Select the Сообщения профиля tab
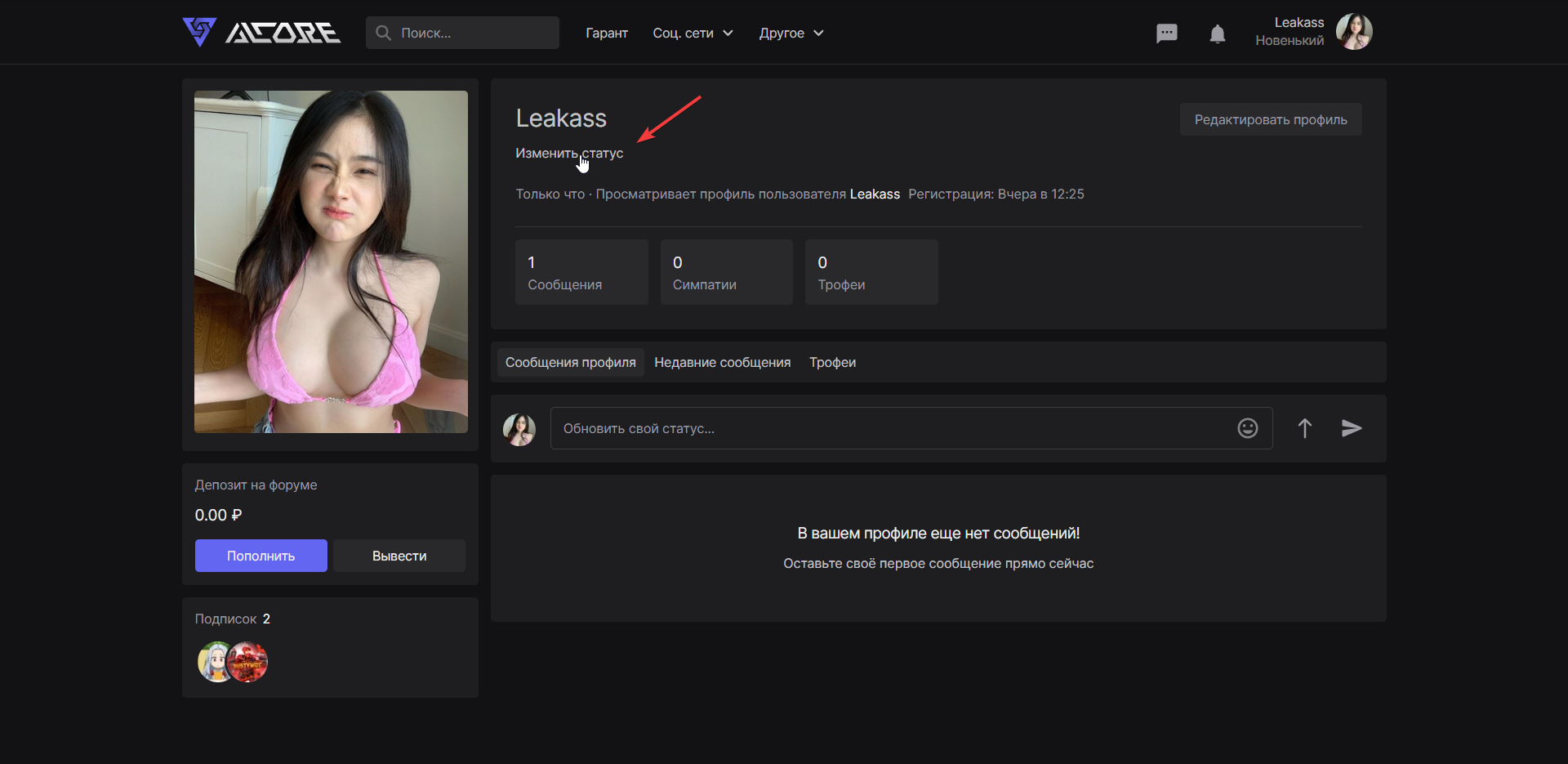This screenshot has width=1568, height=764. point(570,362)
